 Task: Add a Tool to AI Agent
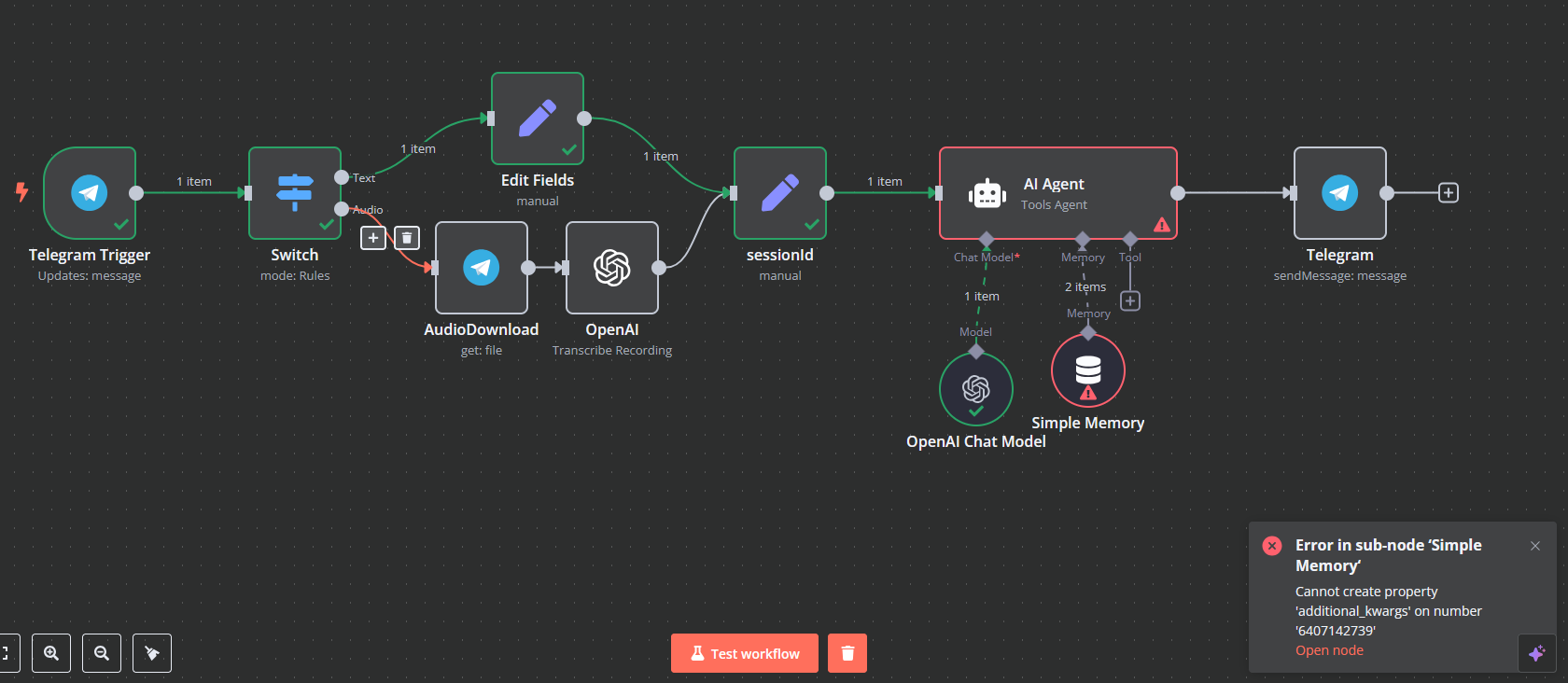pyautogui.click(x=1130, y=301)
